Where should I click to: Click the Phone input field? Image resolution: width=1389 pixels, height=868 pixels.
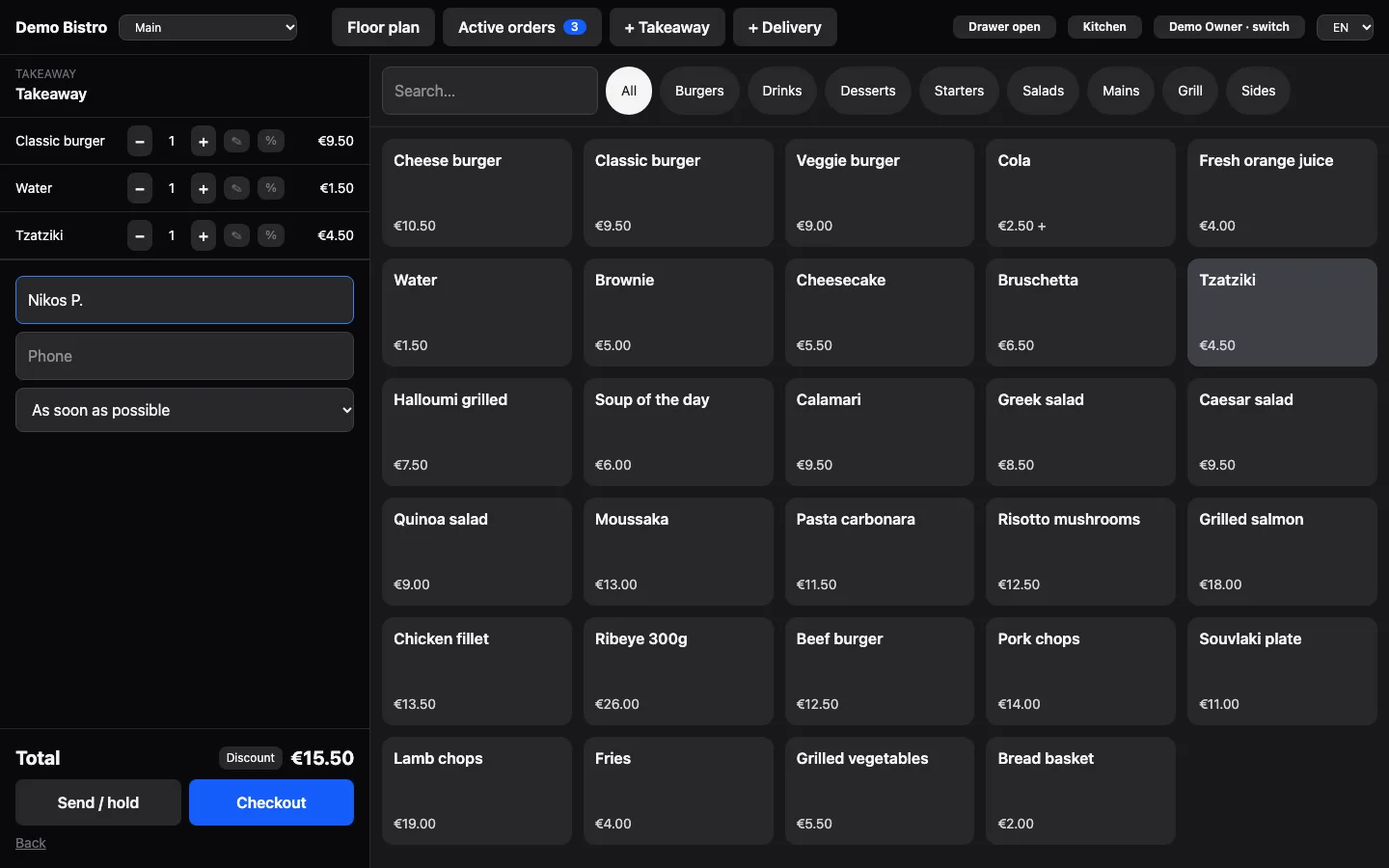pyautogui.click(x=184, y=356)
